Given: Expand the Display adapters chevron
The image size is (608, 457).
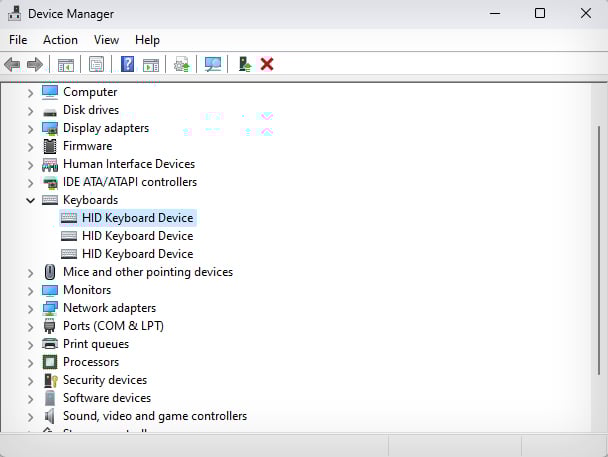Looking at the screenshot, I should 31,129.
